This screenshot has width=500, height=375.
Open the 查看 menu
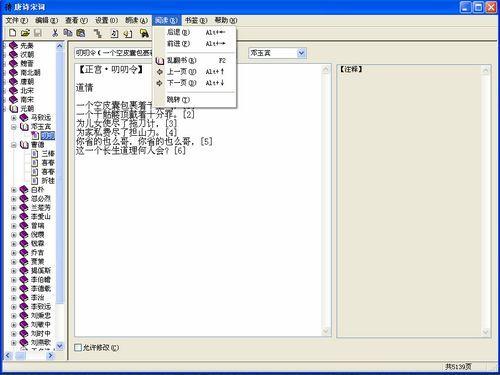(76, 20)
